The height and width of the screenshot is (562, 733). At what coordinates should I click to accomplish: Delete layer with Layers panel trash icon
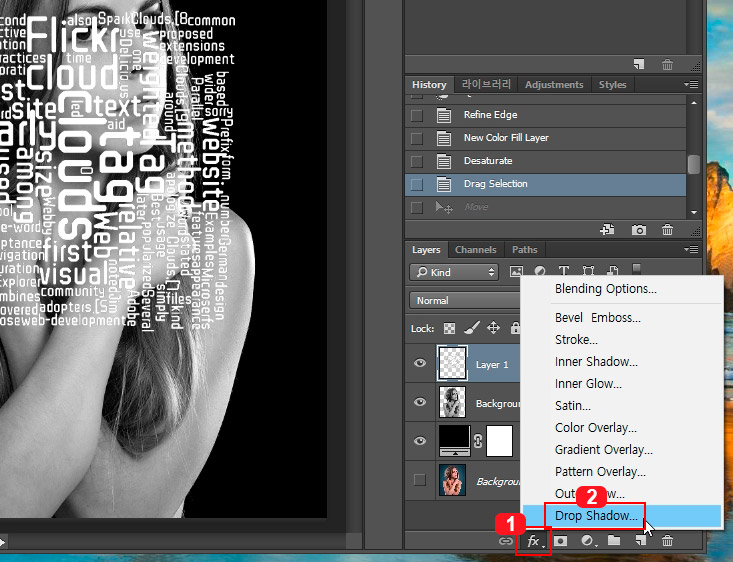[667, 541]
